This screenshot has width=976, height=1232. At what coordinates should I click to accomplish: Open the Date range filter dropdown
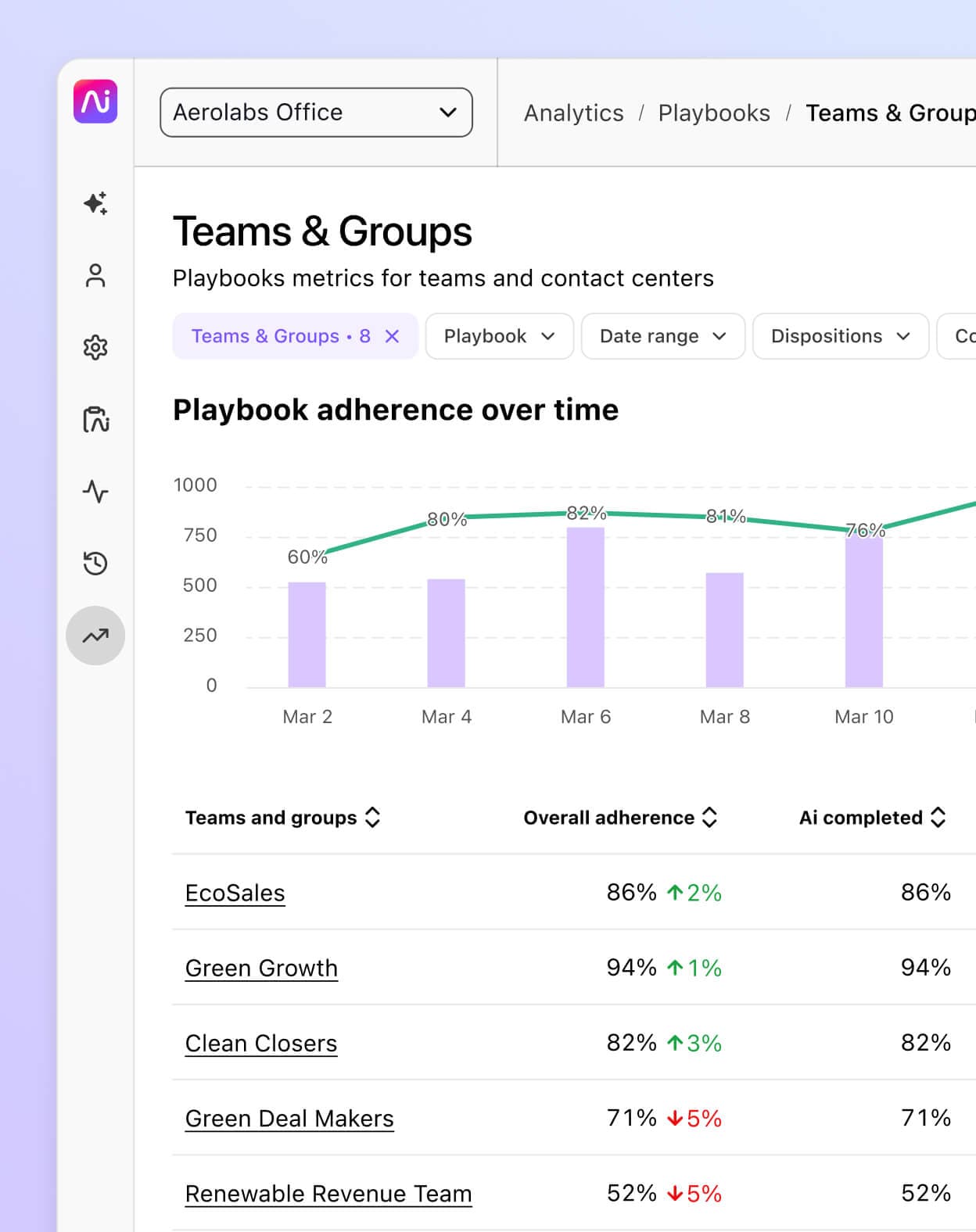pos(662,336)
